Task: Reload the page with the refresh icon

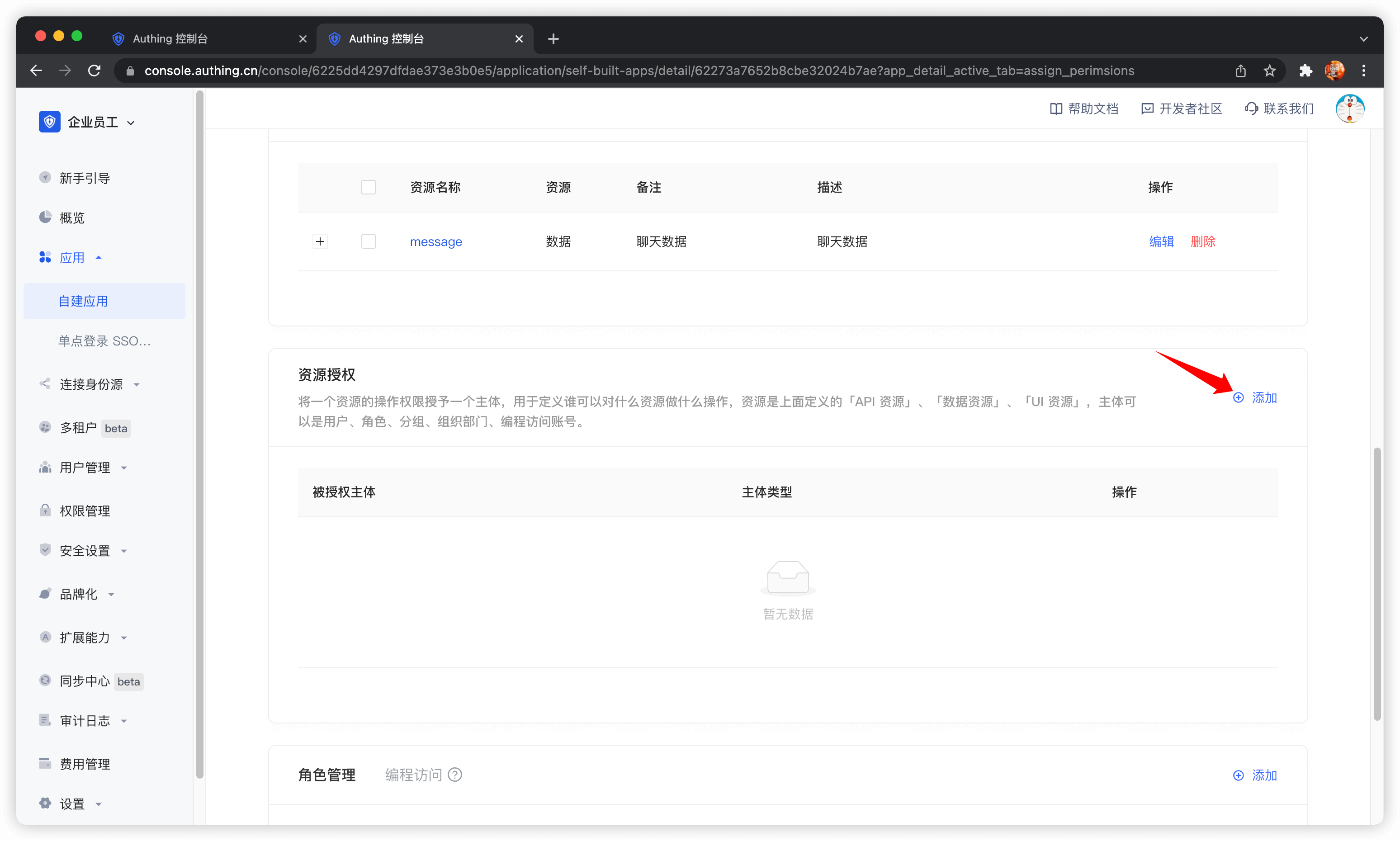Action: coord(94,70)
